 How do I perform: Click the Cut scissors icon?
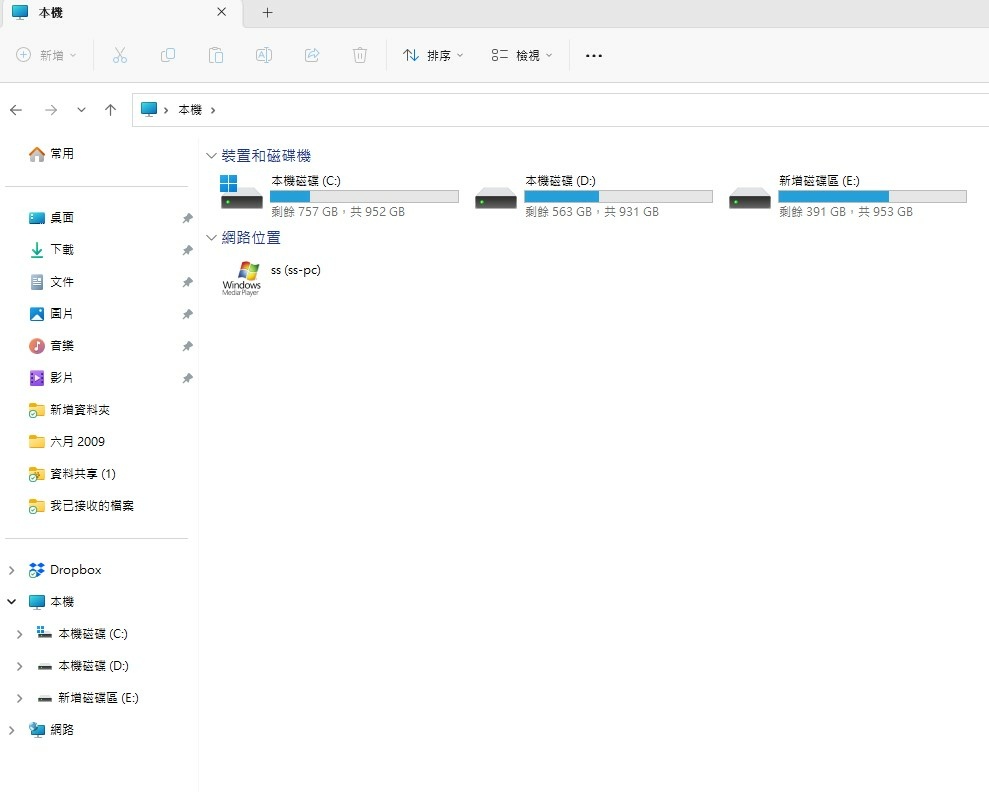point(120,55)
